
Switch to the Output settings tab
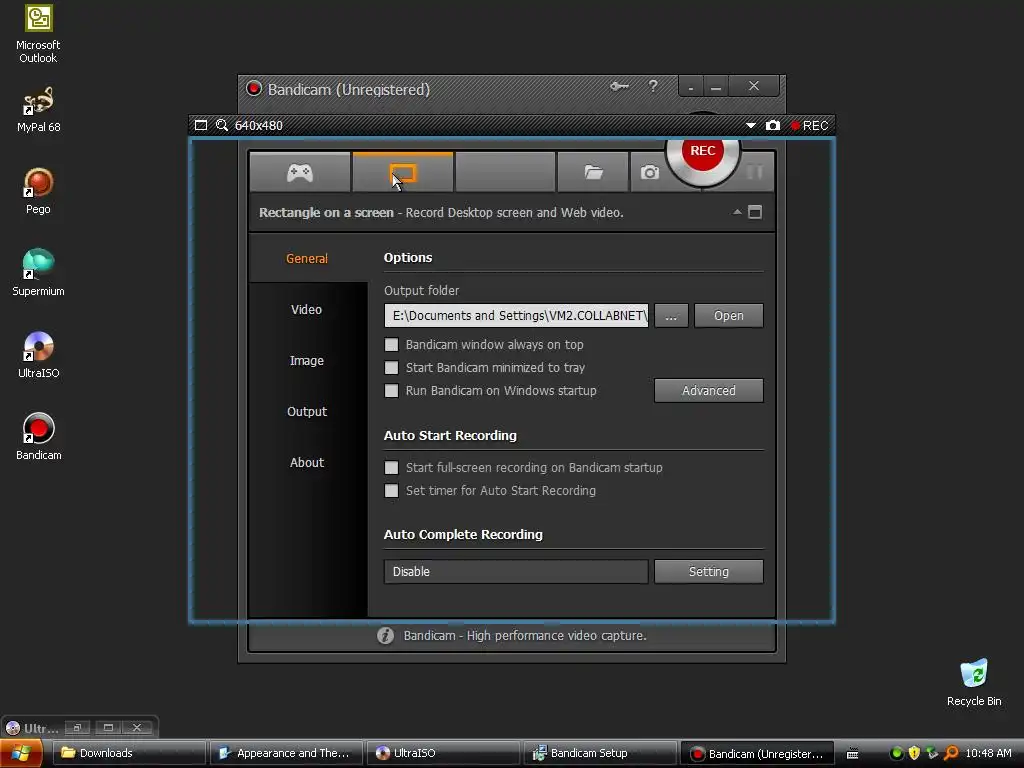pos(307,411)
